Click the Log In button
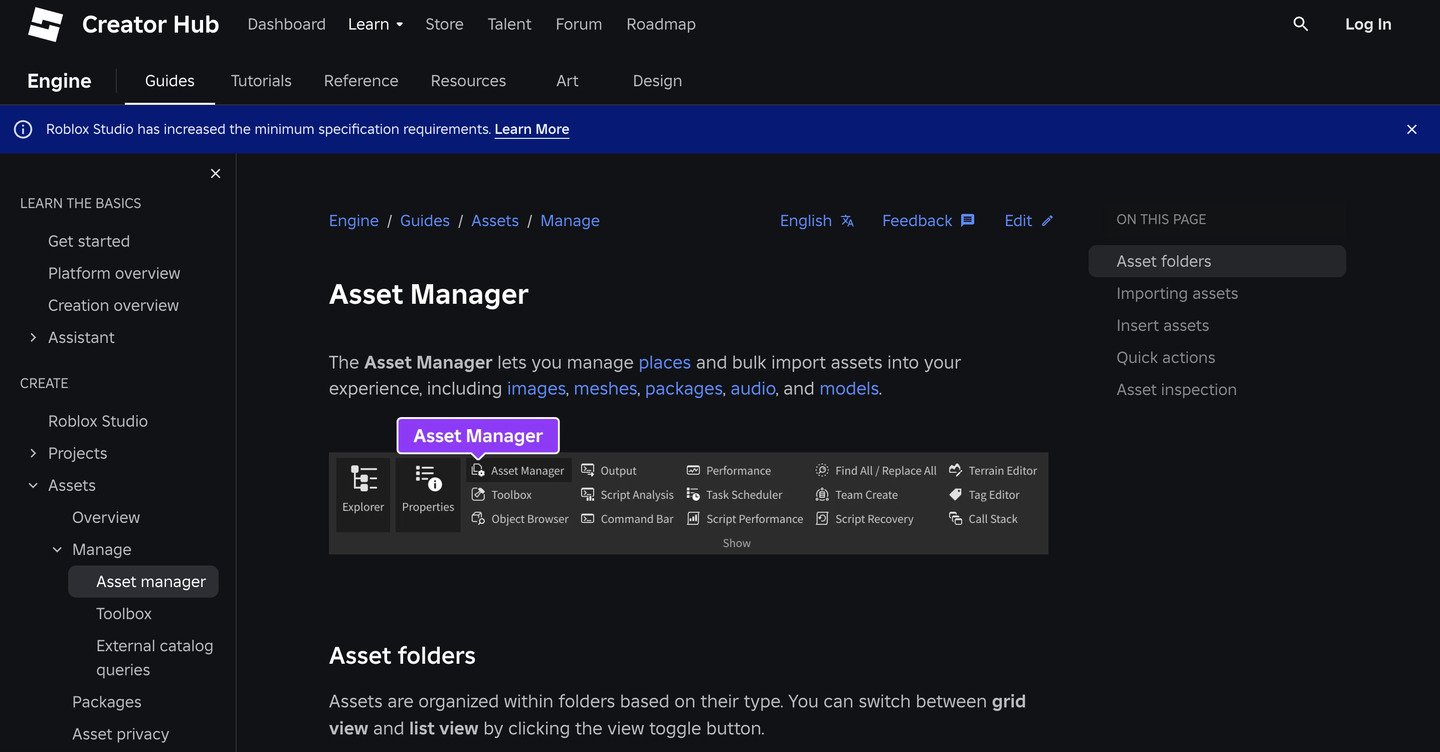The height and width of the screenshot is (752, 1440). pyautogui.click(x=1368, y=24)
